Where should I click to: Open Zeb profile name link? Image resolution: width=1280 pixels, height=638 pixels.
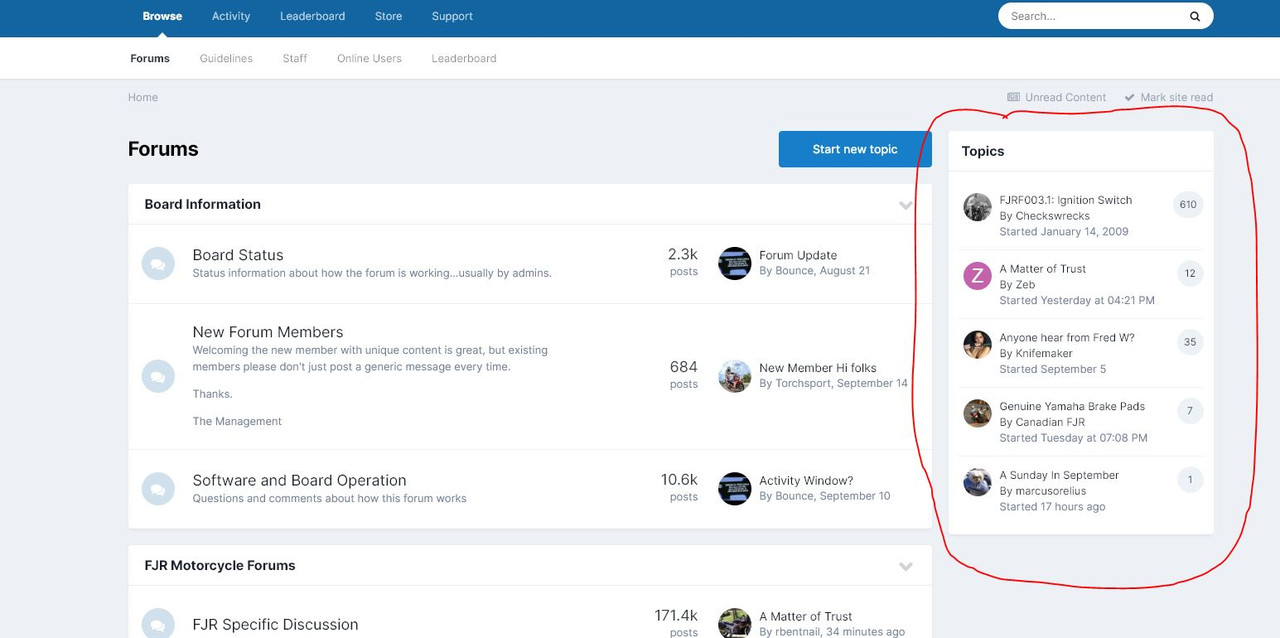(1025, 285)
